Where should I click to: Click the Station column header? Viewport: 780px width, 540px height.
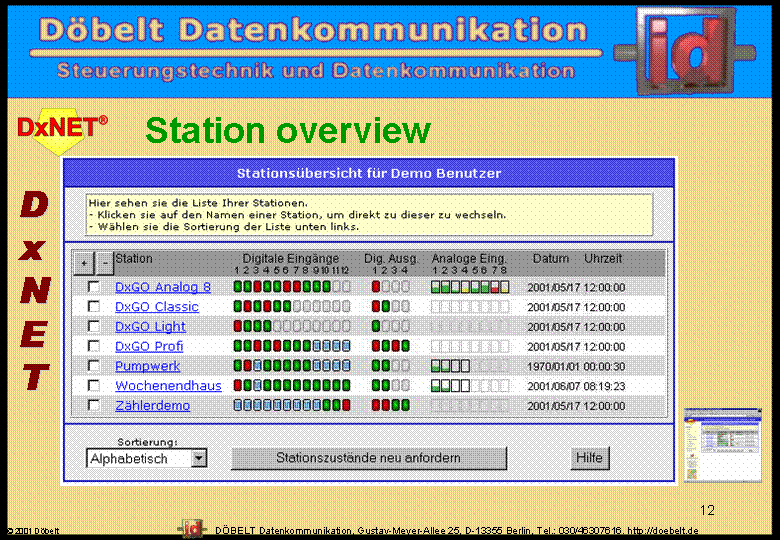coord(134,259)
